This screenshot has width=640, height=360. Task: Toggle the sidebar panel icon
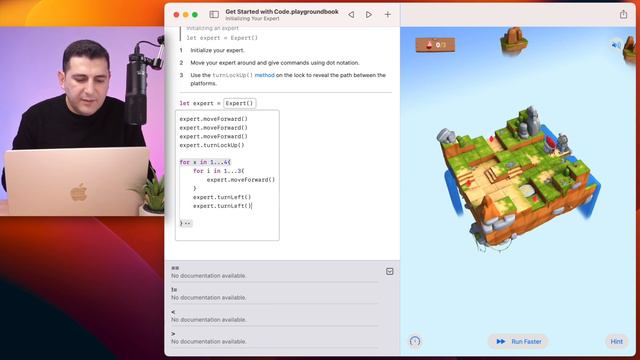pos(214,15)
